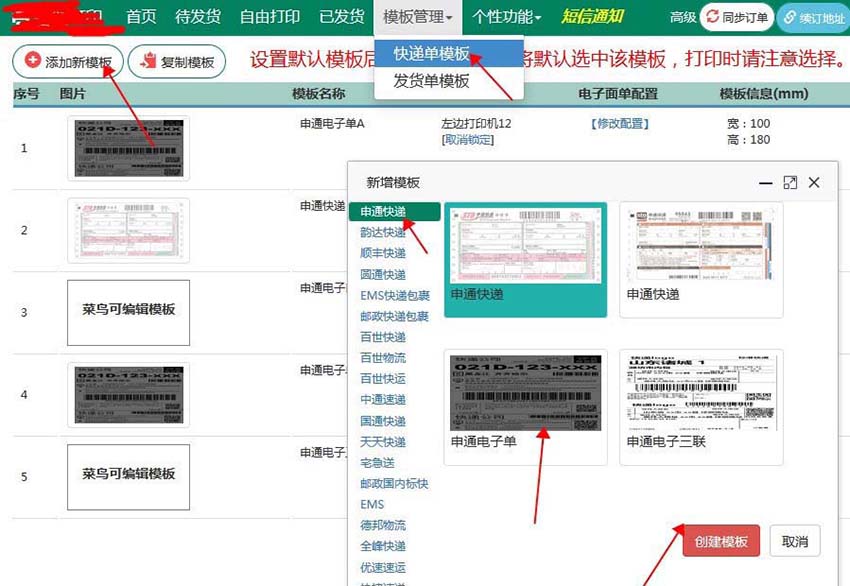The image size is (850, 586).
Task: Click the 添加新模板 plus icon button
Action: (x=68, y=62)
